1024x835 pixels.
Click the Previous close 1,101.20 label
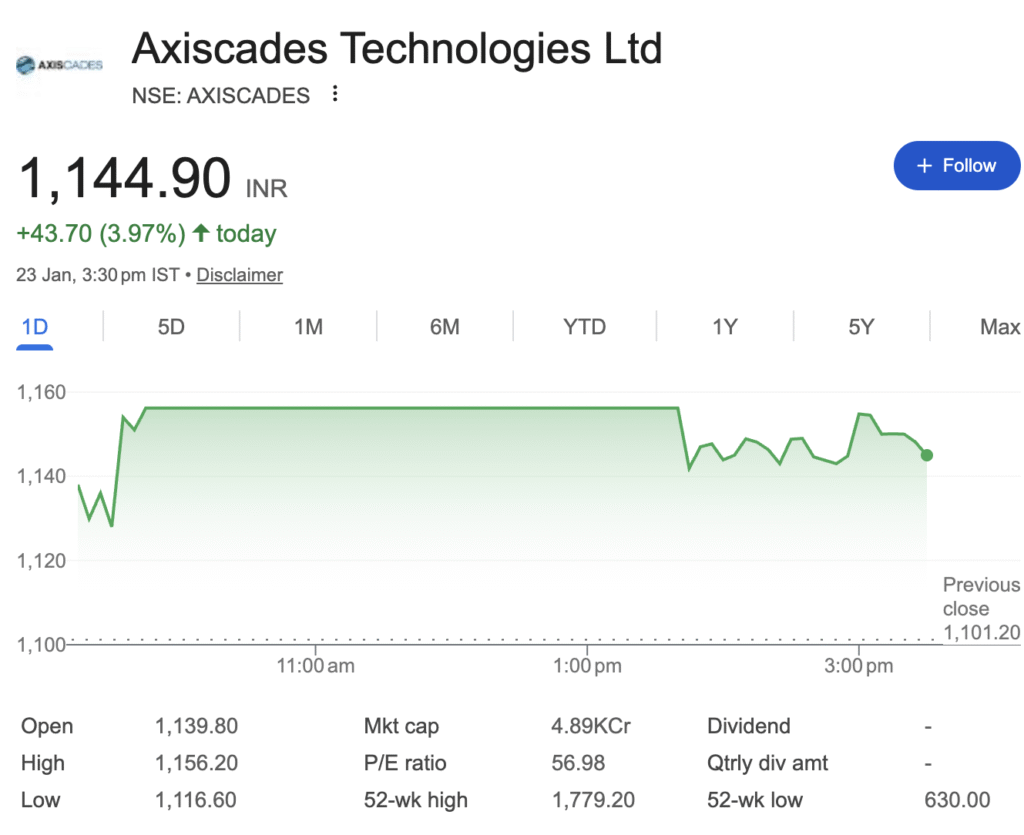(981, 608)
